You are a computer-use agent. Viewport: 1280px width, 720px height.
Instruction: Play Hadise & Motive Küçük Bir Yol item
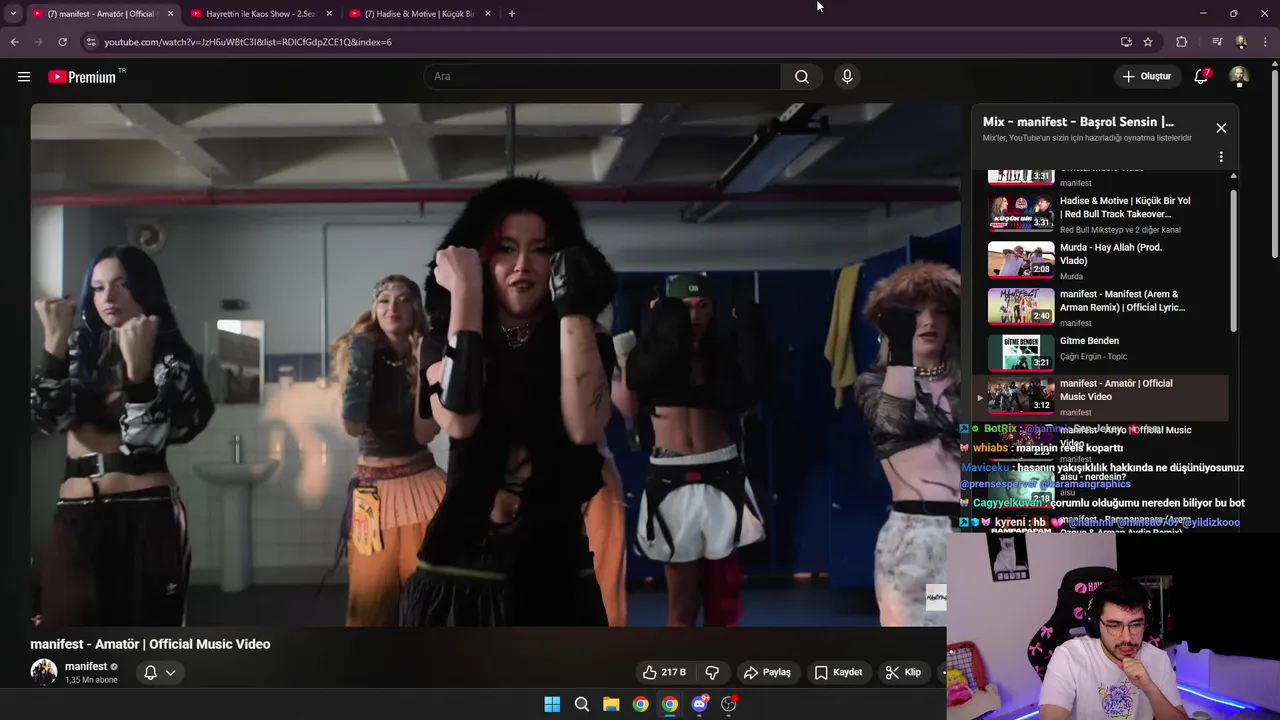[x=1100, y=213]
